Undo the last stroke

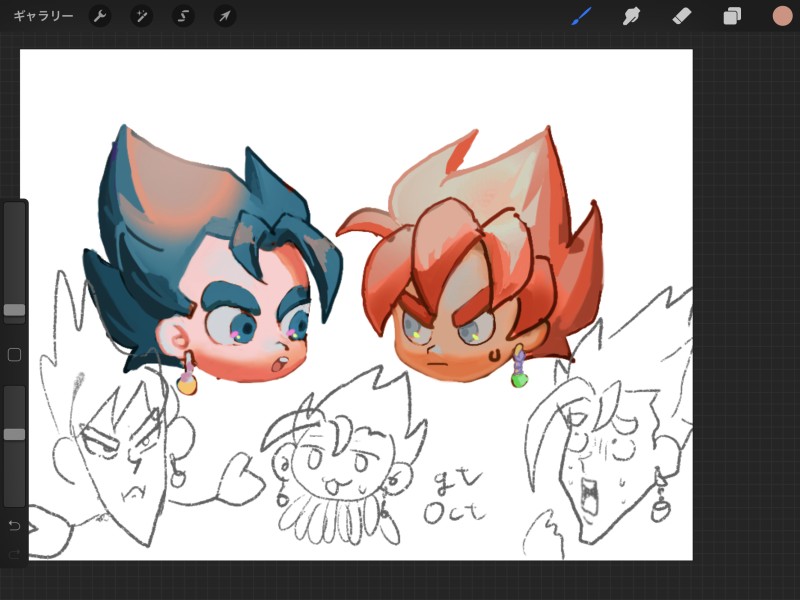(14, 526)
